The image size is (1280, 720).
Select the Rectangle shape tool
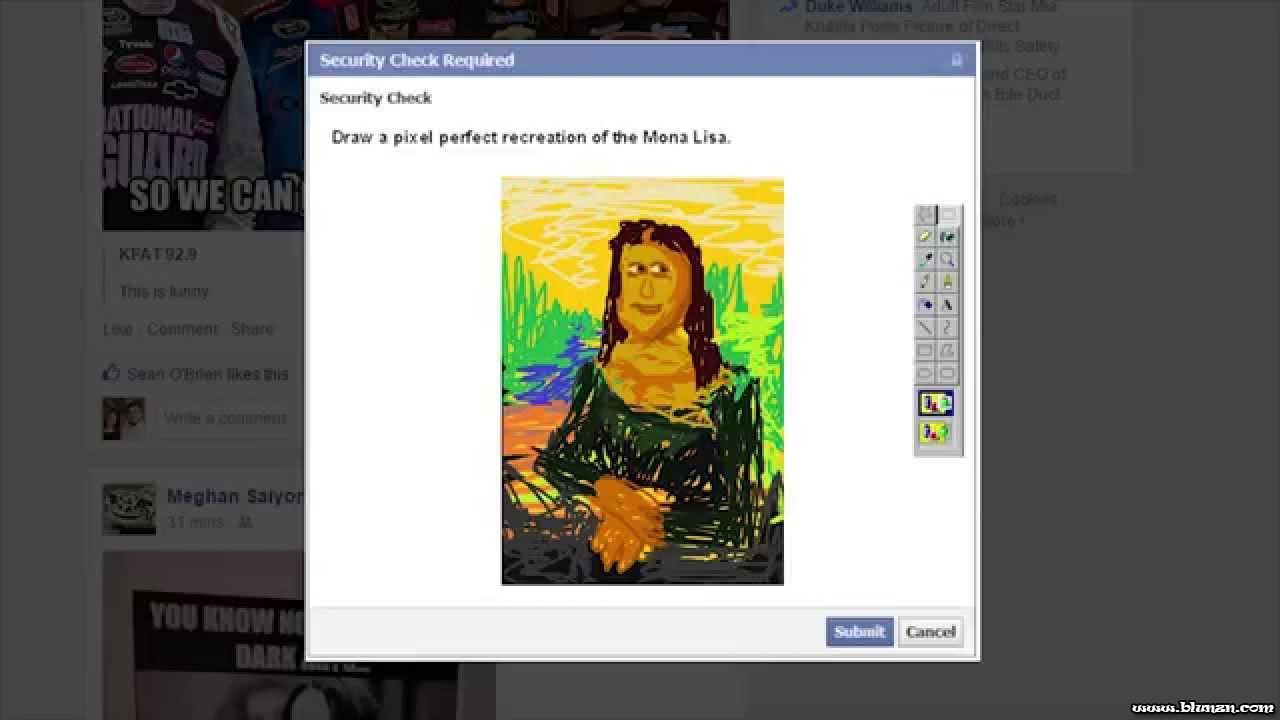pos(925,351)
